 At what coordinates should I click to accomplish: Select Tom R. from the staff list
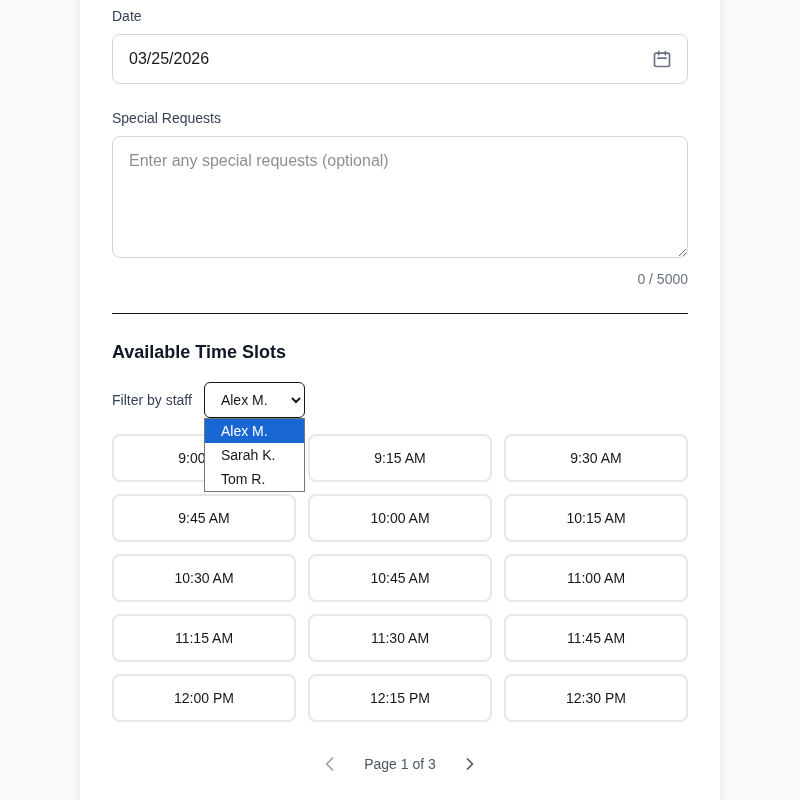(x=243, y=479)
